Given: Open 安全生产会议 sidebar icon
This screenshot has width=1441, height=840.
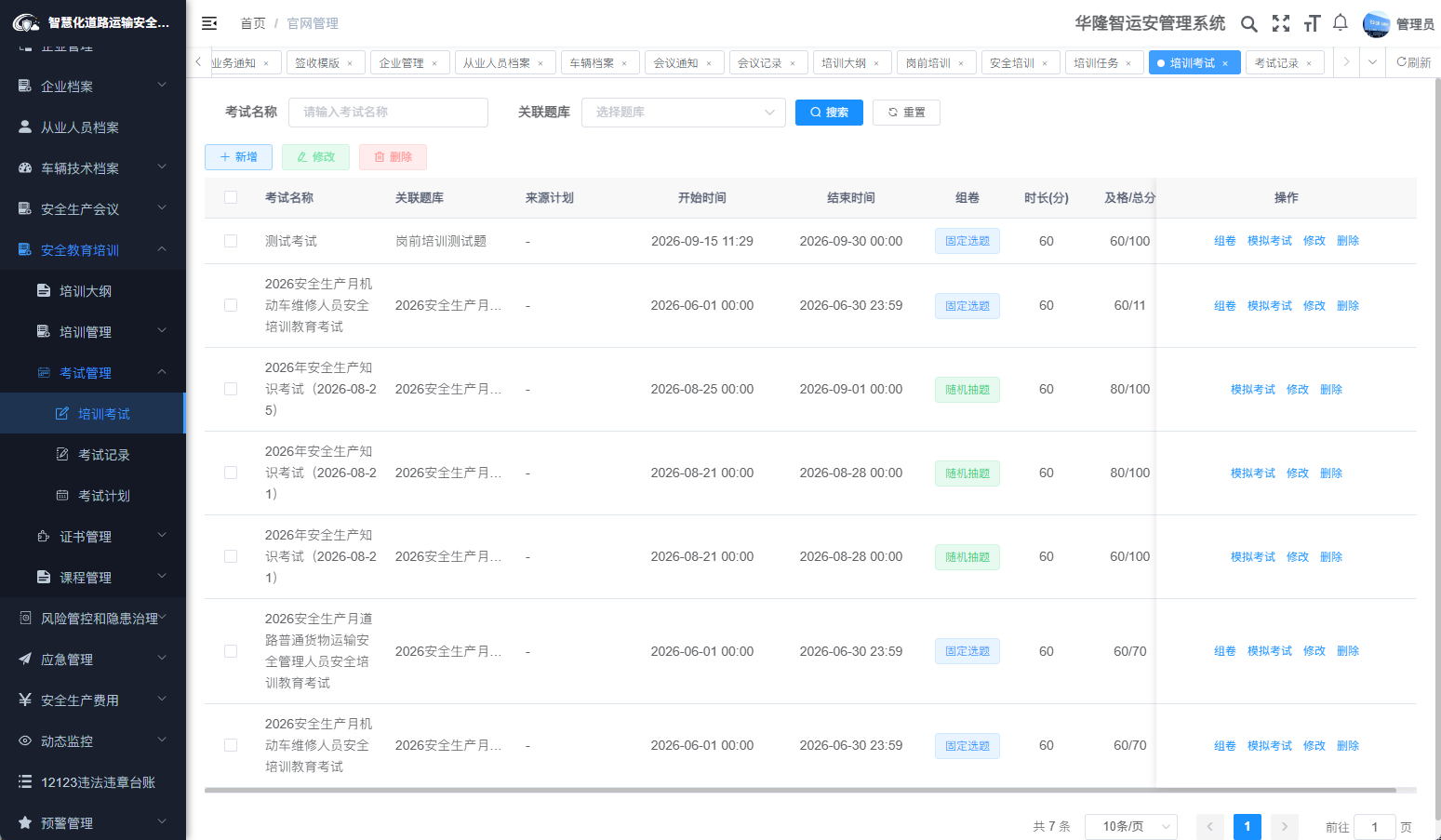Looking at the screenshot, I should pyautogui.click(x=25, y=208).
